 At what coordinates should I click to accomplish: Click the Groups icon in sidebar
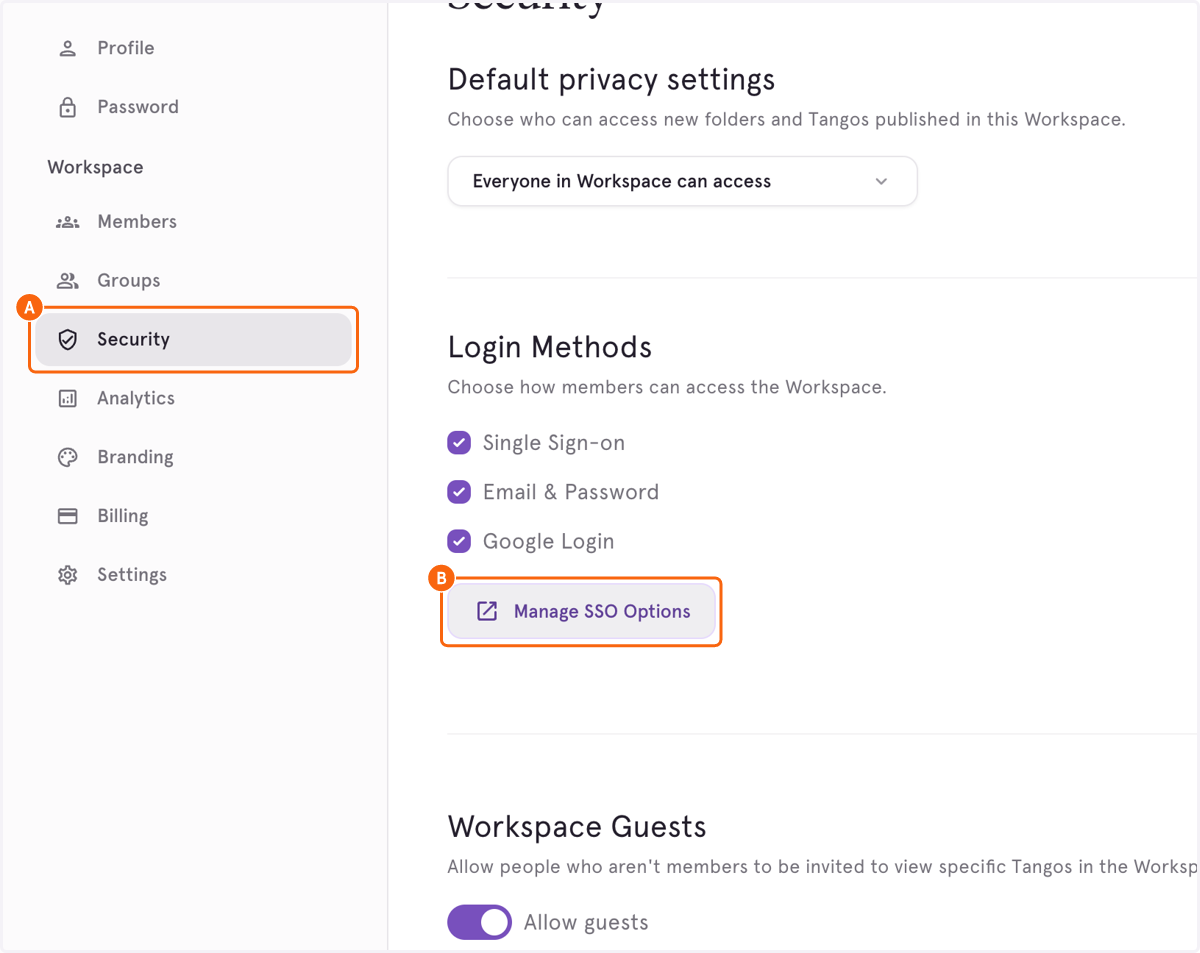click(68, 281)
